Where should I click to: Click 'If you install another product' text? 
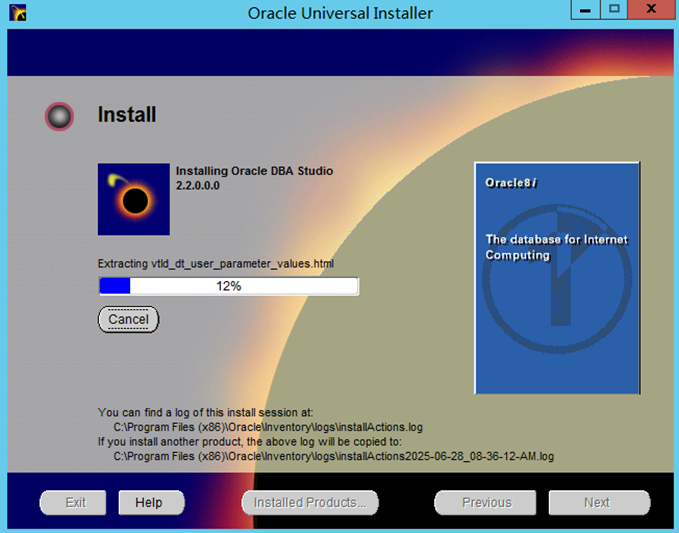pos(249,442)
